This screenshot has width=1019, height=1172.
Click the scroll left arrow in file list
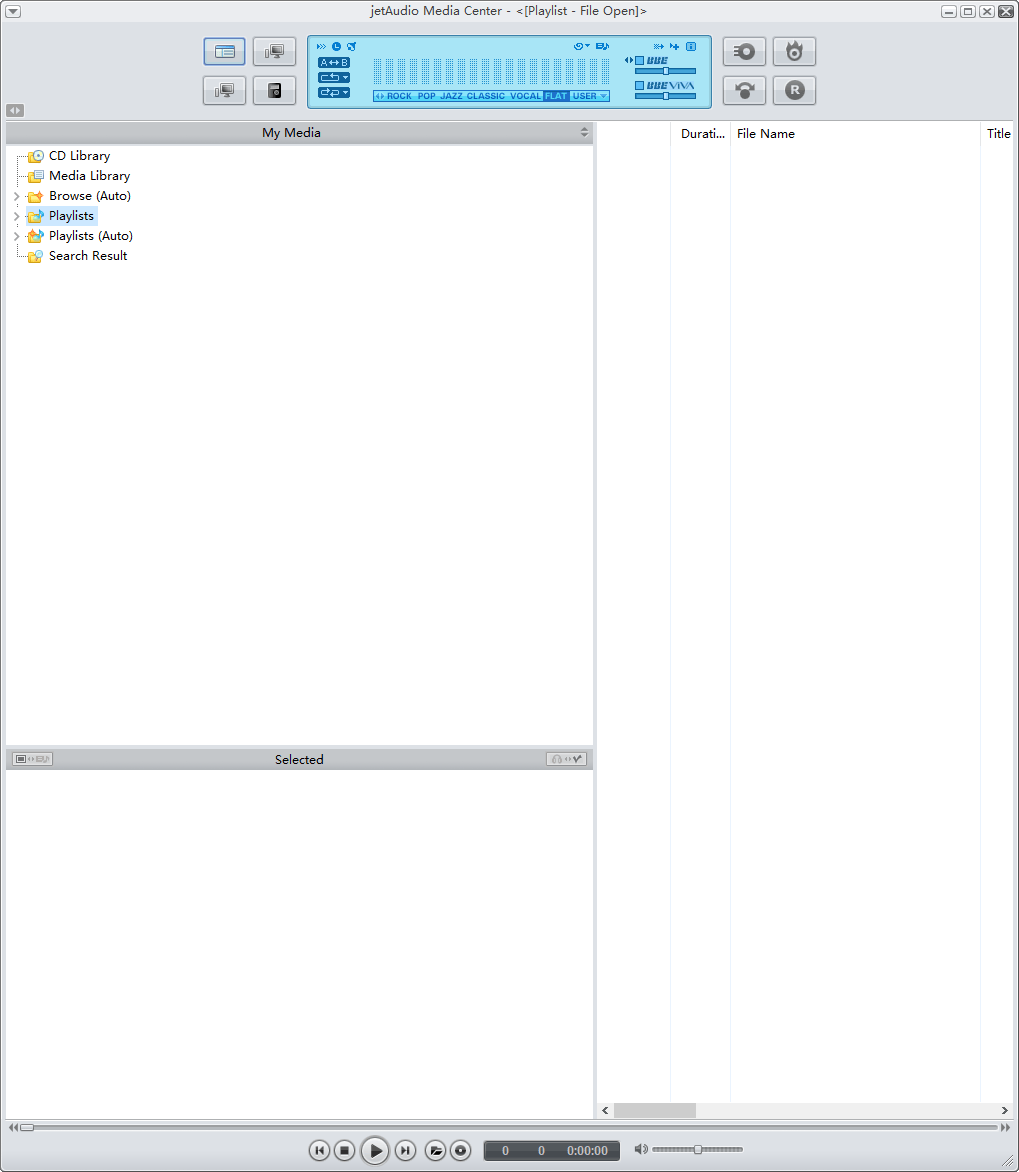pos(606,1111)
